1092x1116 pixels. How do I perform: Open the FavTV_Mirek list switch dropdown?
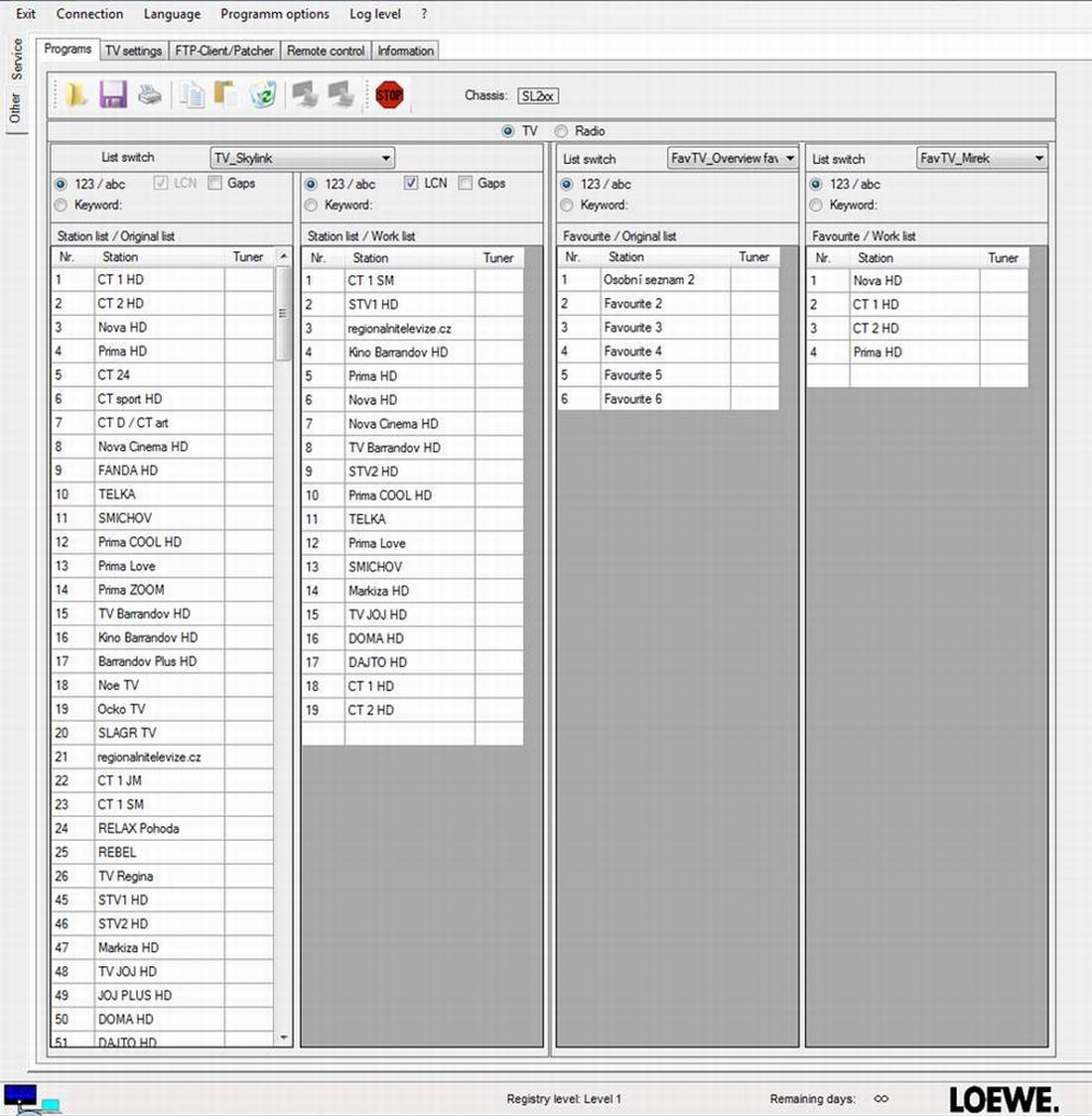click(x=1038, y=158)
